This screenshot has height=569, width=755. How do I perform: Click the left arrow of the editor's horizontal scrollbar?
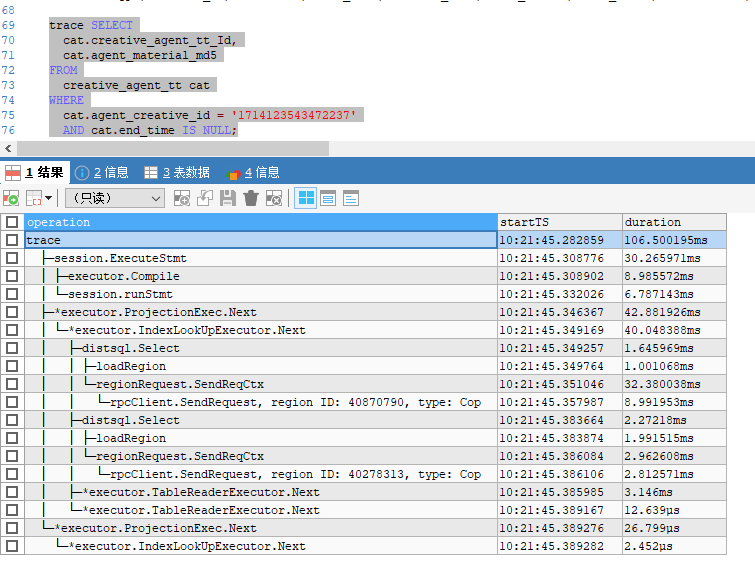click(8, 148)
